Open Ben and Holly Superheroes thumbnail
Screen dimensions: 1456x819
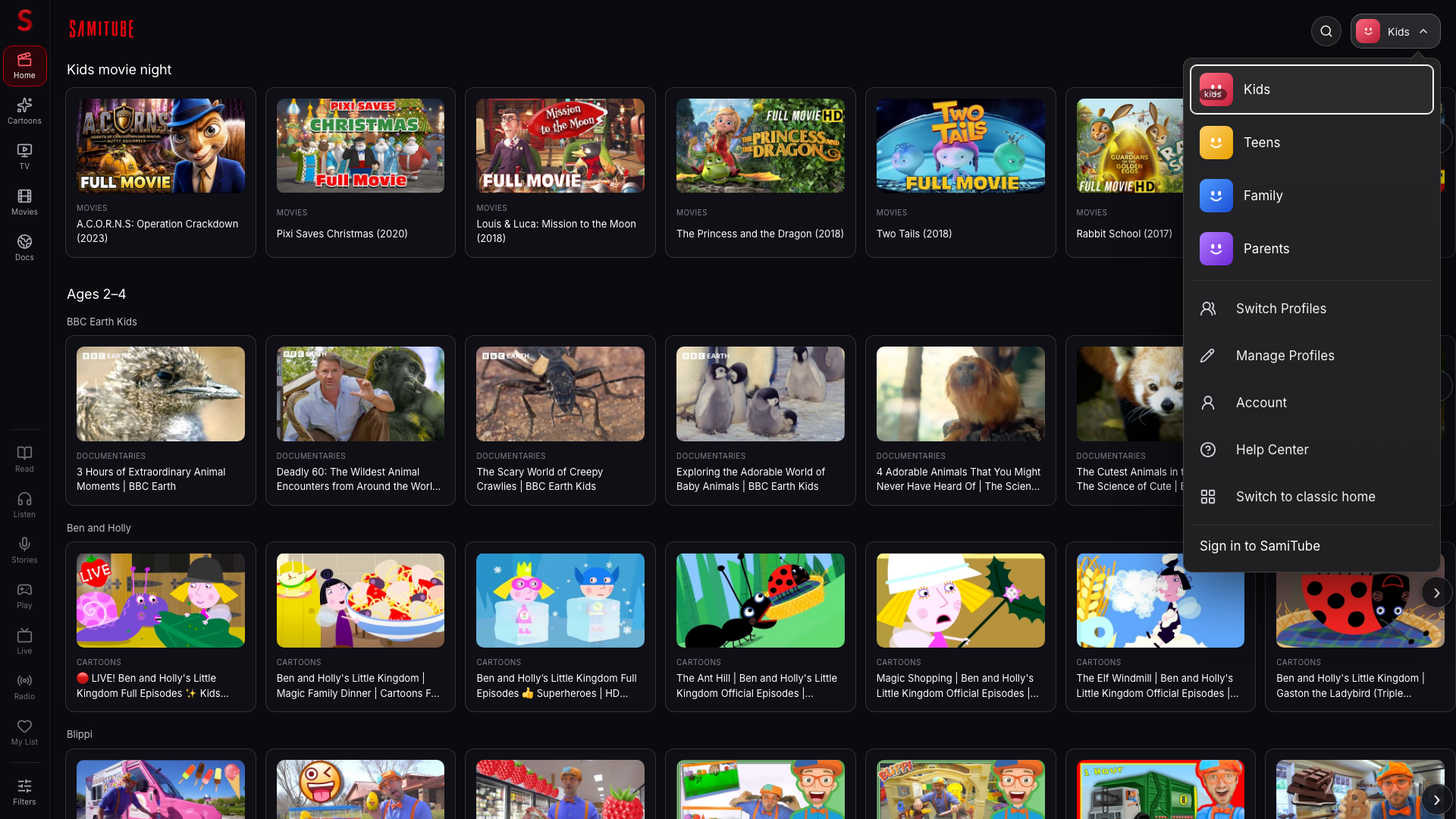(560, 601)
